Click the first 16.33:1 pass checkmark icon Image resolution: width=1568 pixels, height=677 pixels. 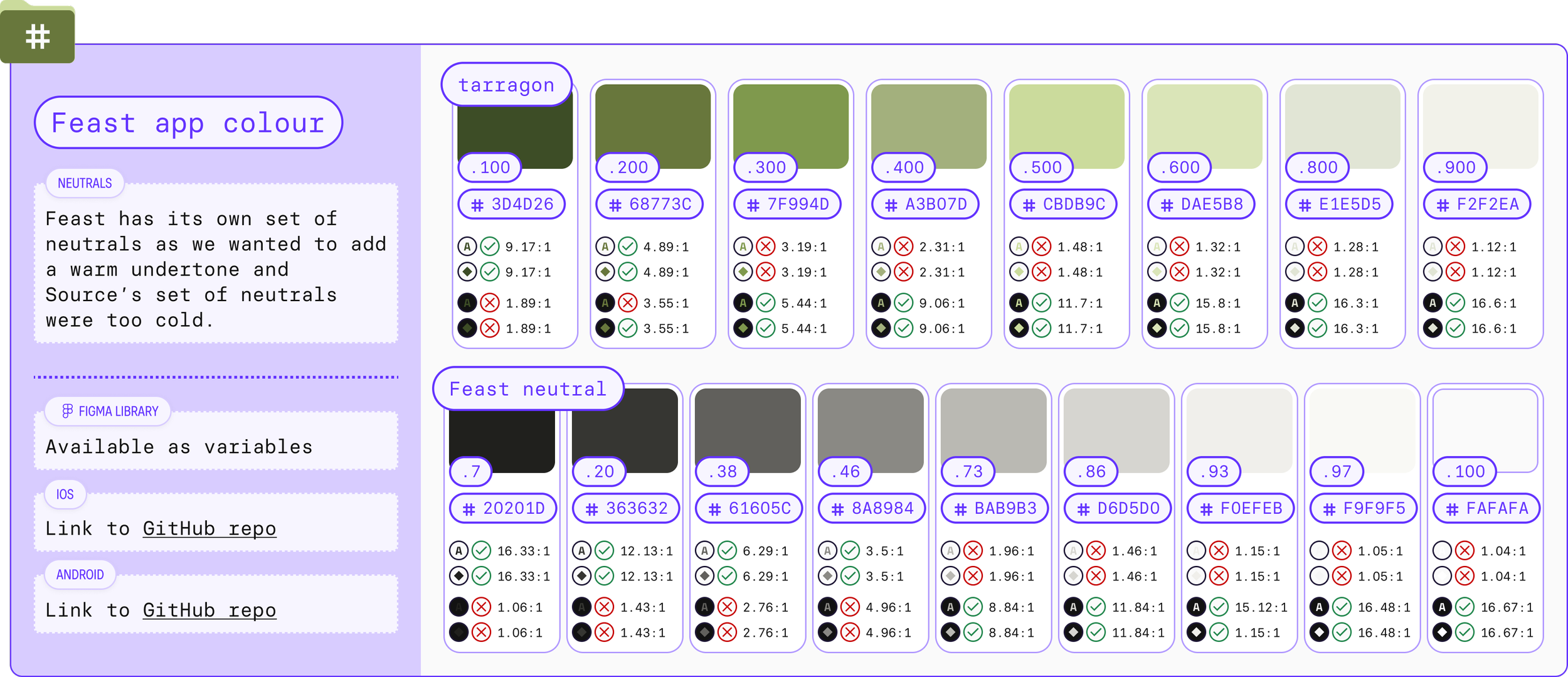(x=481, y=551)
